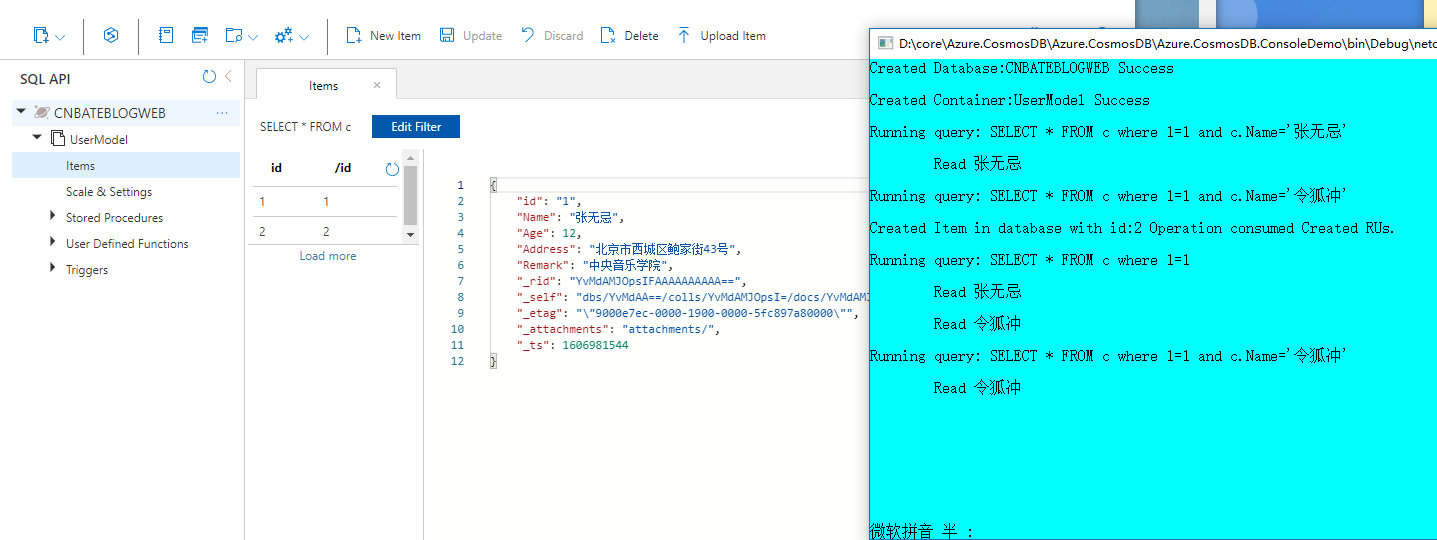Viewport: 1437px width, 540px height.
Task: Click the New Item button
Action: (x=384, y=36)
